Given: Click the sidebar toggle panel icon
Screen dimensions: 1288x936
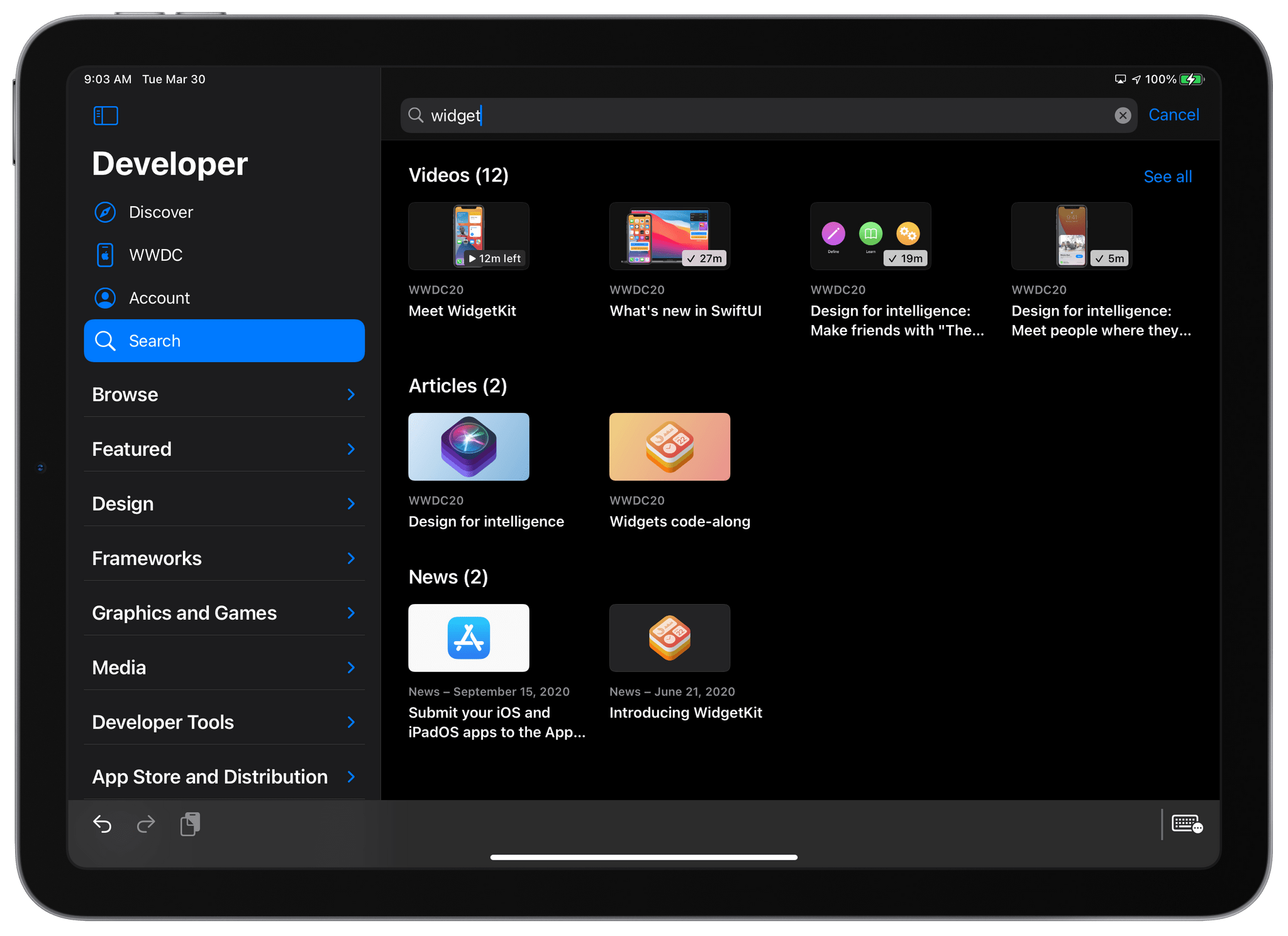Looking at the screenshot, I should (106, 116).
